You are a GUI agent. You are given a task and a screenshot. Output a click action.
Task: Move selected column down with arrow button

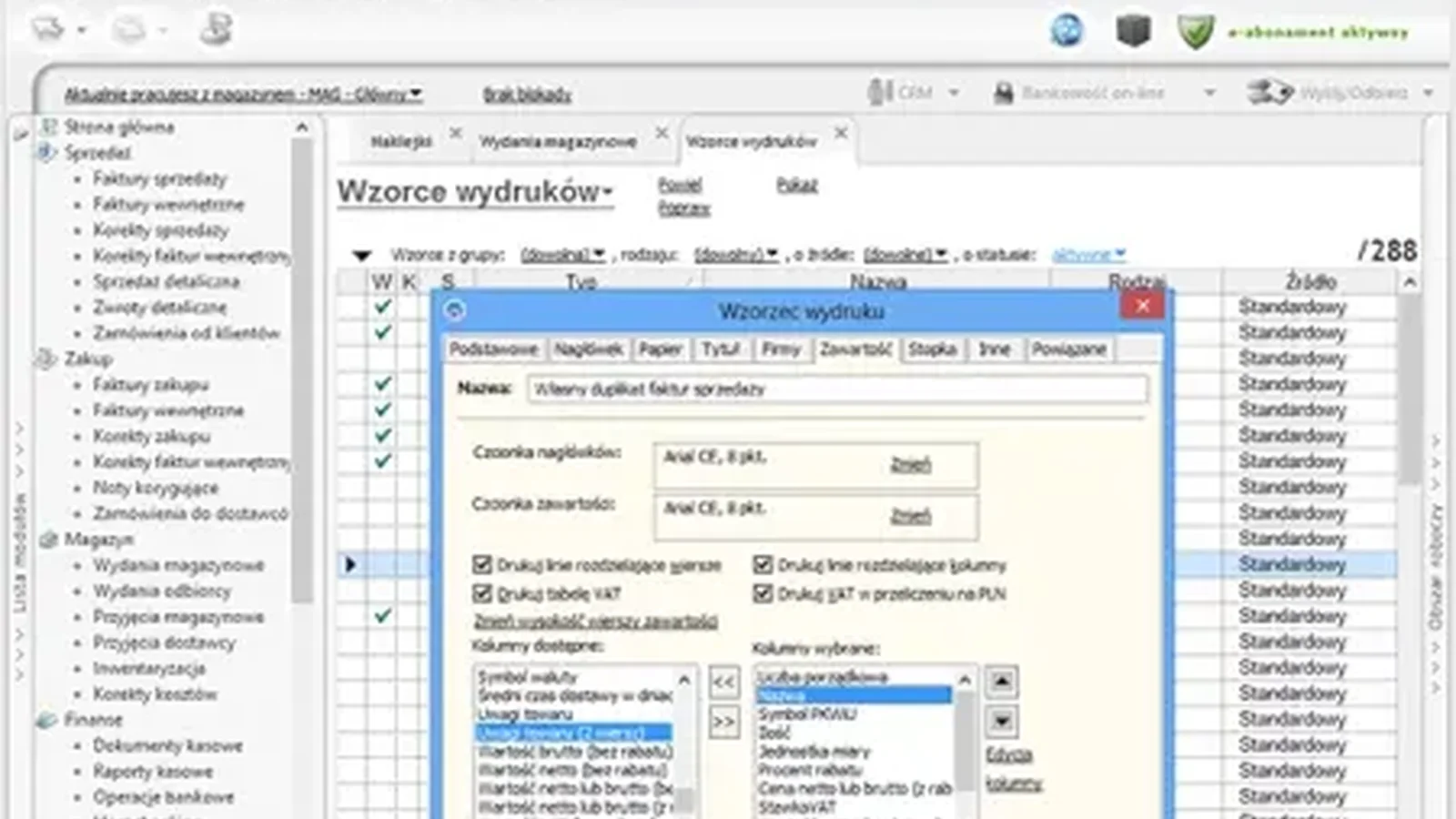coord(1001,723)
